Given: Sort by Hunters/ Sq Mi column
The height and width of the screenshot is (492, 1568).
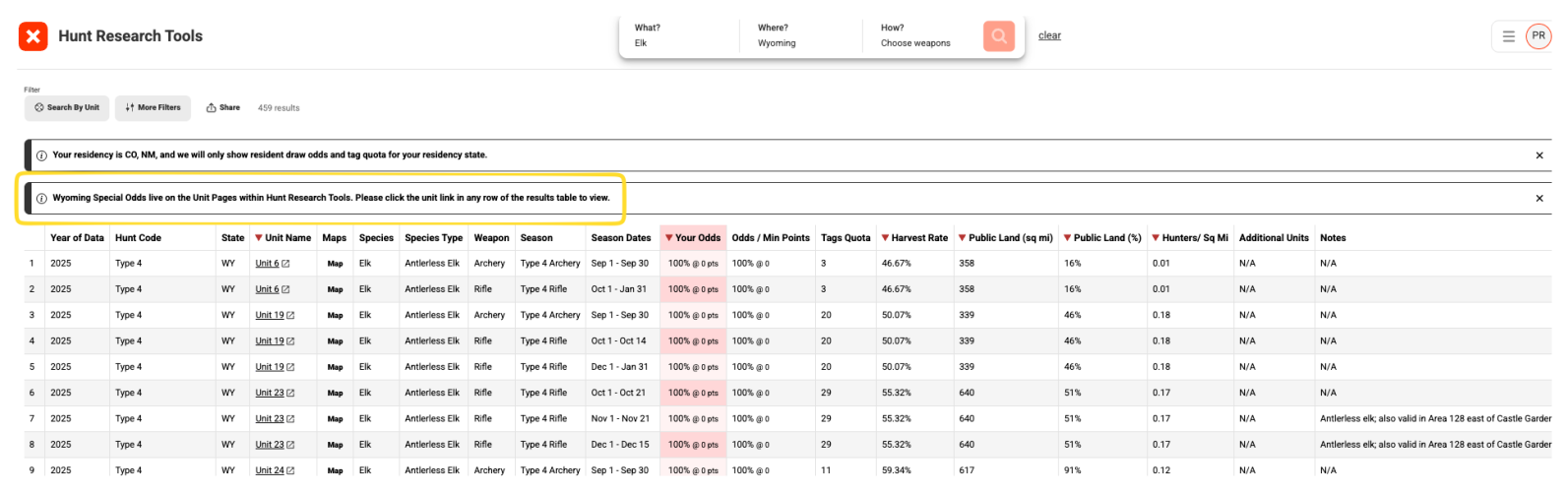Looking at the screenshot, I should coord(1190,238).
